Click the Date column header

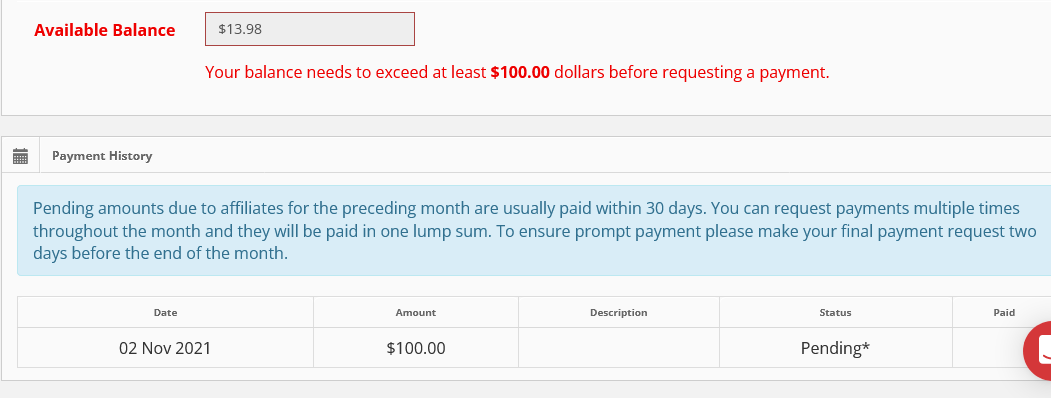tap(166, 312)
